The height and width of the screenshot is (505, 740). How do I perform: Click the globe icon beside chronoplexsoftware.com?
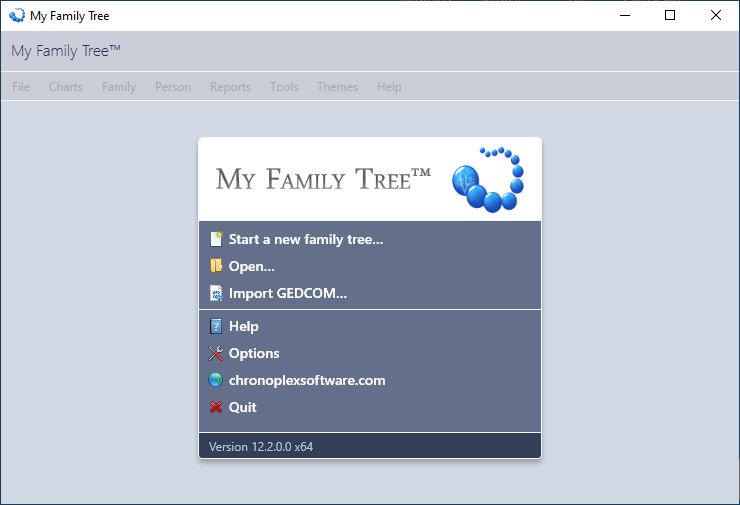tap(216, 380)
